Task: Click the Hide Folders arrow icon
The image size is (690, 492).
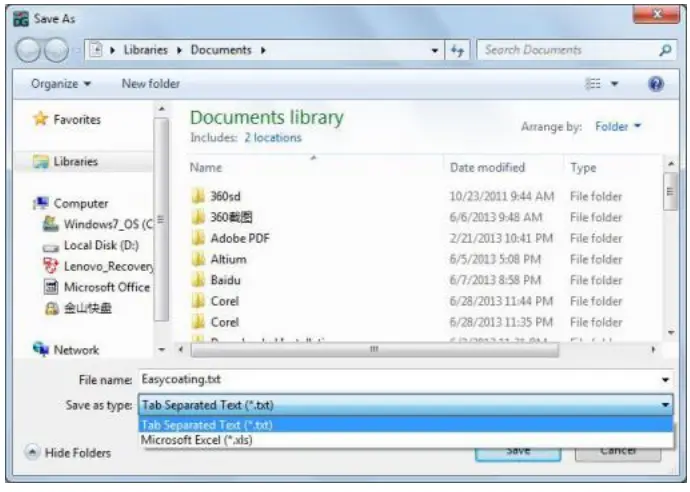Action: 32,452
